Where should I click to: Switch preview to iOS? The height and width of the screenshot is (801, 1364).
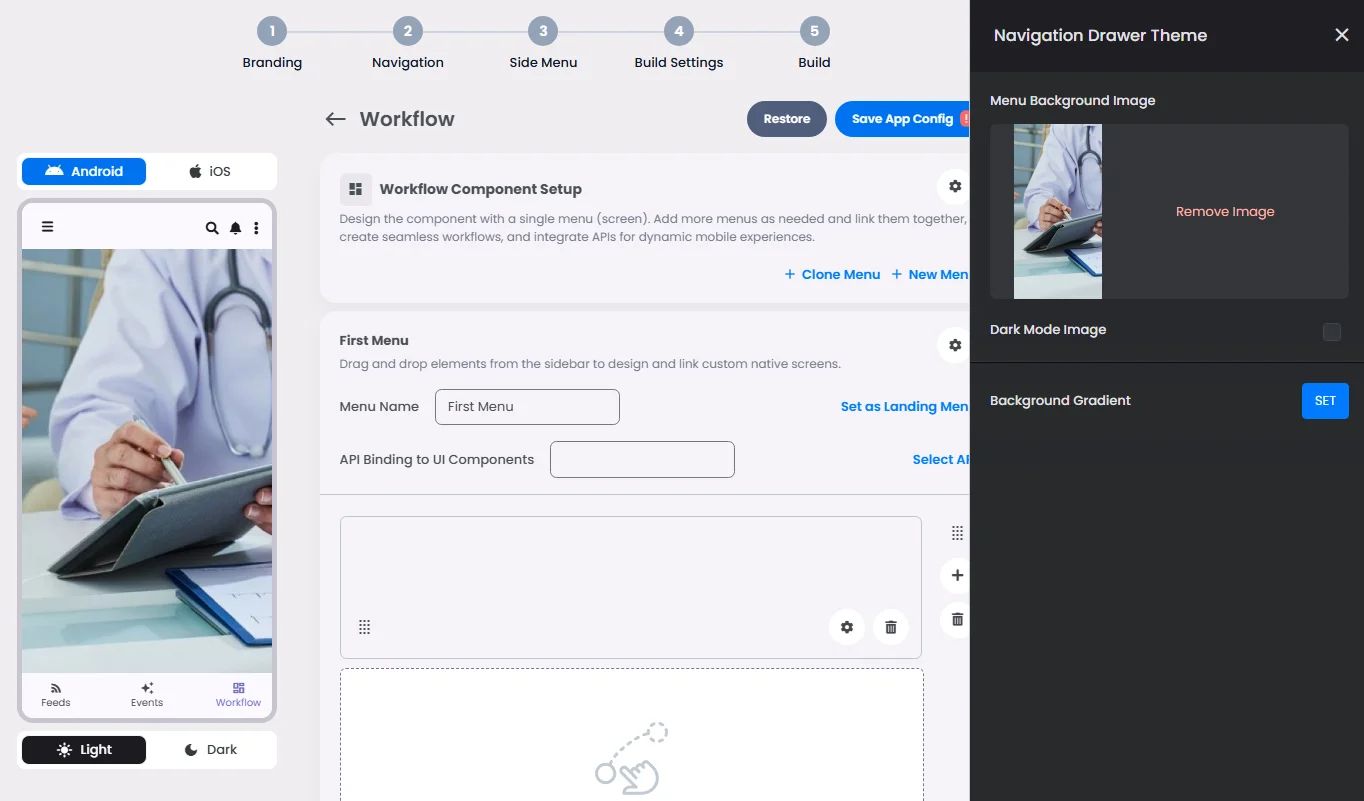point(210,172)
